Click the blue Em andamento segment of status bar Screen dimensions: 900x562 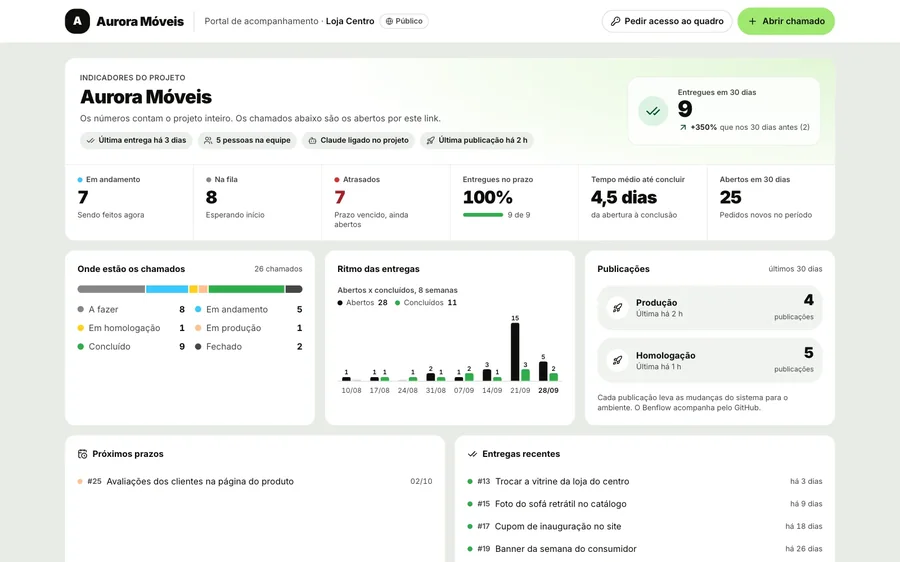point(167,289)
